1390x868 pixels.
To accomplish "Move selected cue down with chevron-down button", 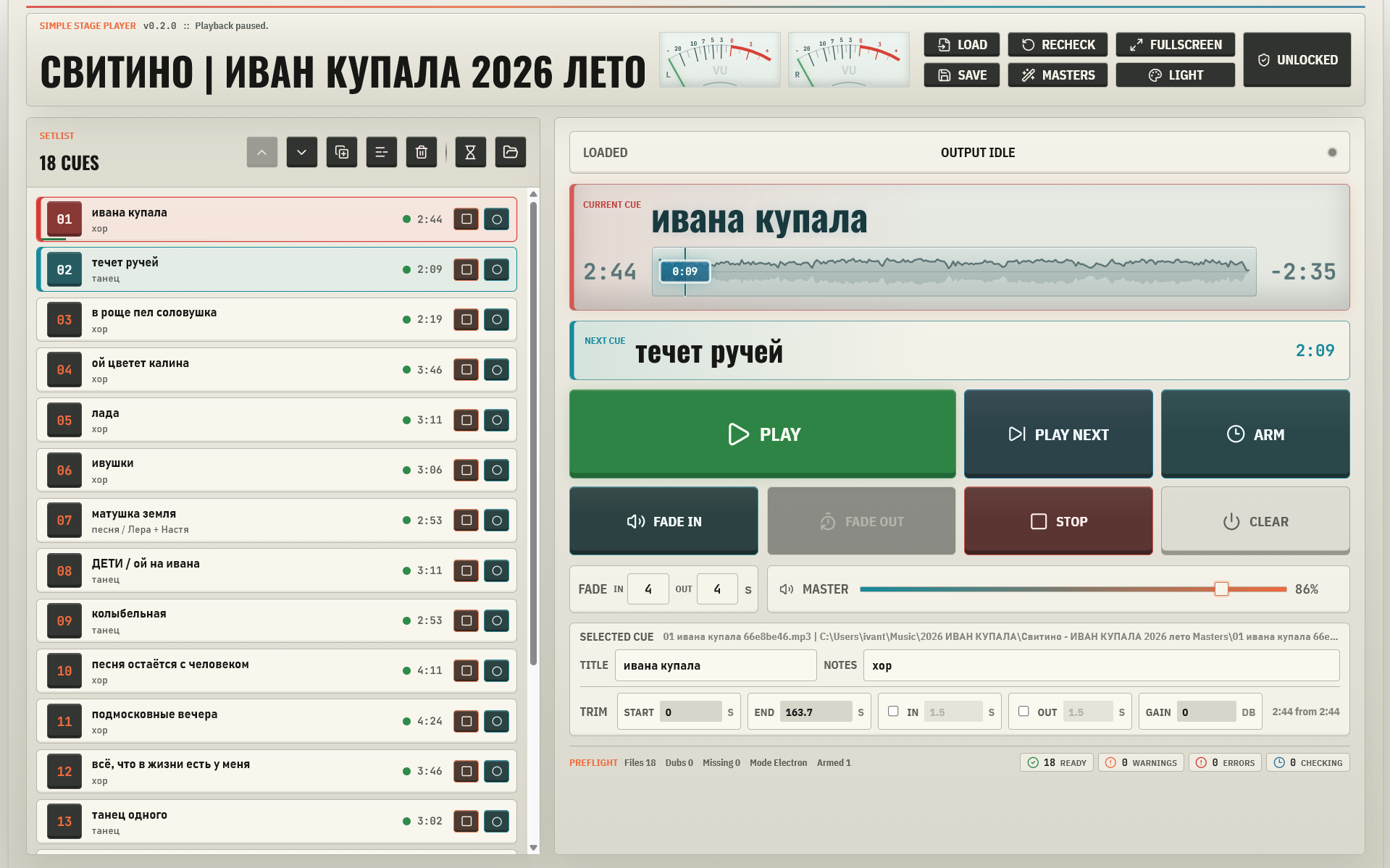I will 302,152.
